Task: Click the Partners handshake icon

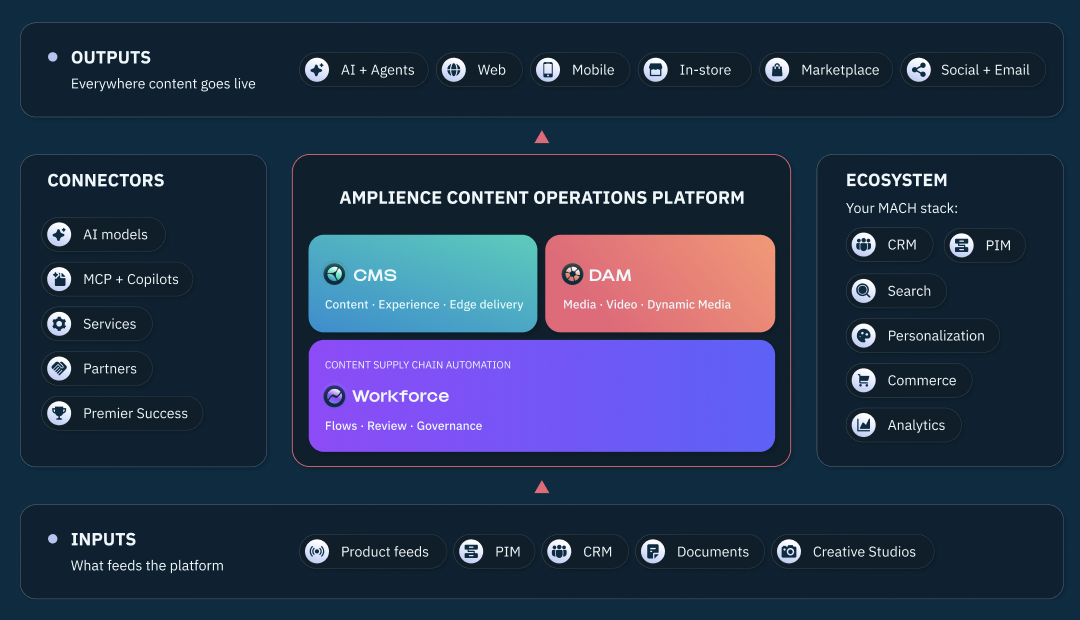Action: pos(59,369)
